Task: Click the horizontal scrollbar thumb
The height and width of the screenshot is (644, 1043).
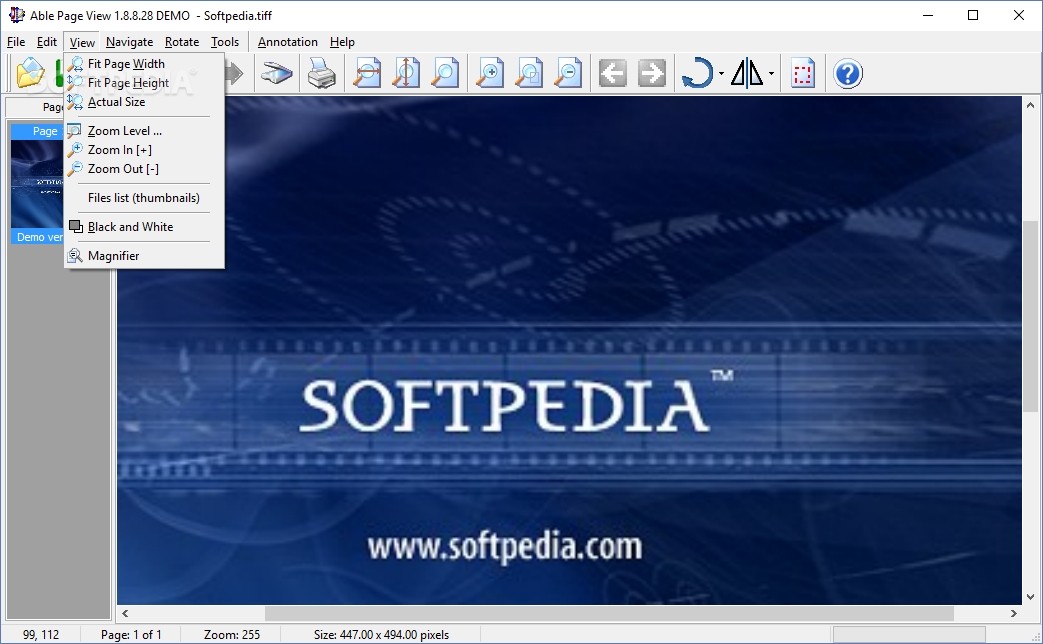Action: (x=609, y=613)
